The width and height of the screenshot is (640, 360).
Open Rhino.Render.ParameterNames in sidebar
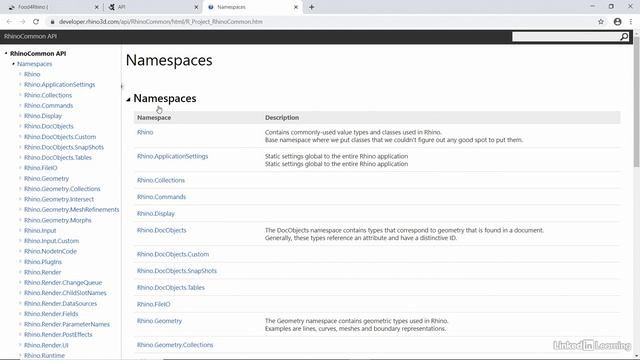point(67,324)
